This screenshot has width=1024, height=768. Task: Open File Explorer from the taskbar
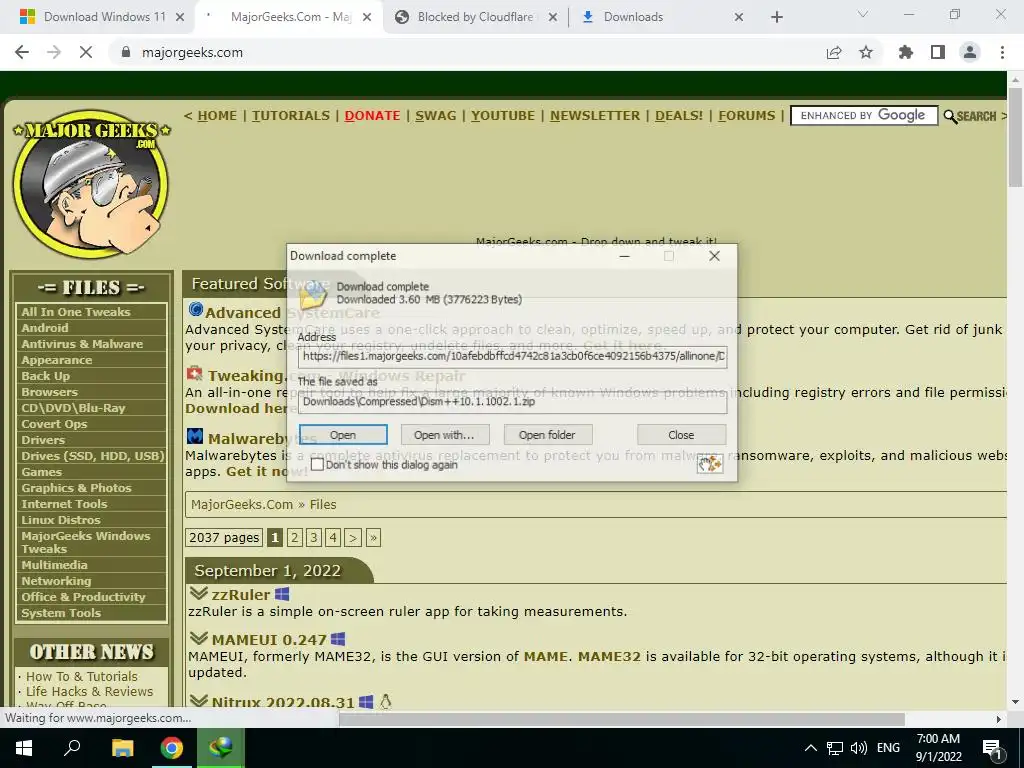(122, 748)
